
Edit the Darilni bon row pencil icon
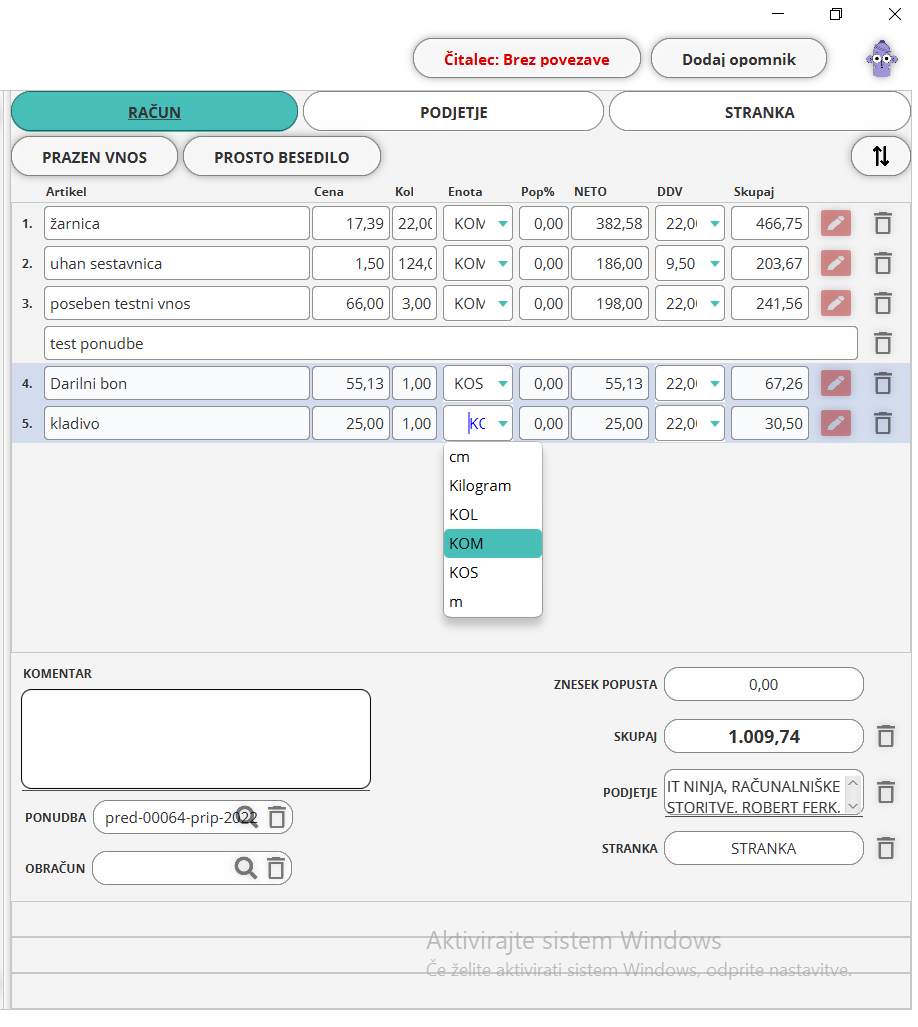(x=835, y=383)
